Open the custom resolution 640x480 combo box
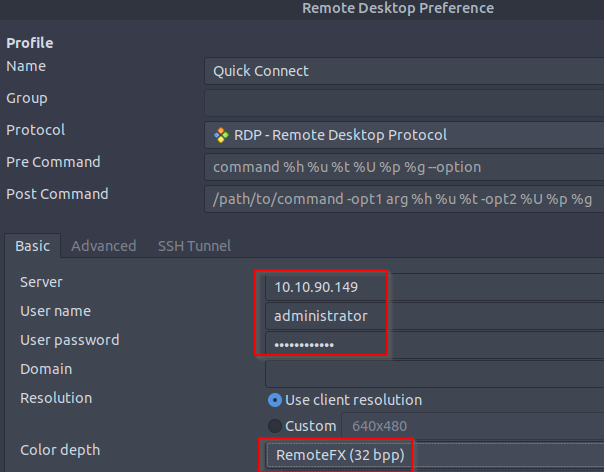Image resolution: width=606 pixels, height=472 pixels. click(x=473, y=426)
